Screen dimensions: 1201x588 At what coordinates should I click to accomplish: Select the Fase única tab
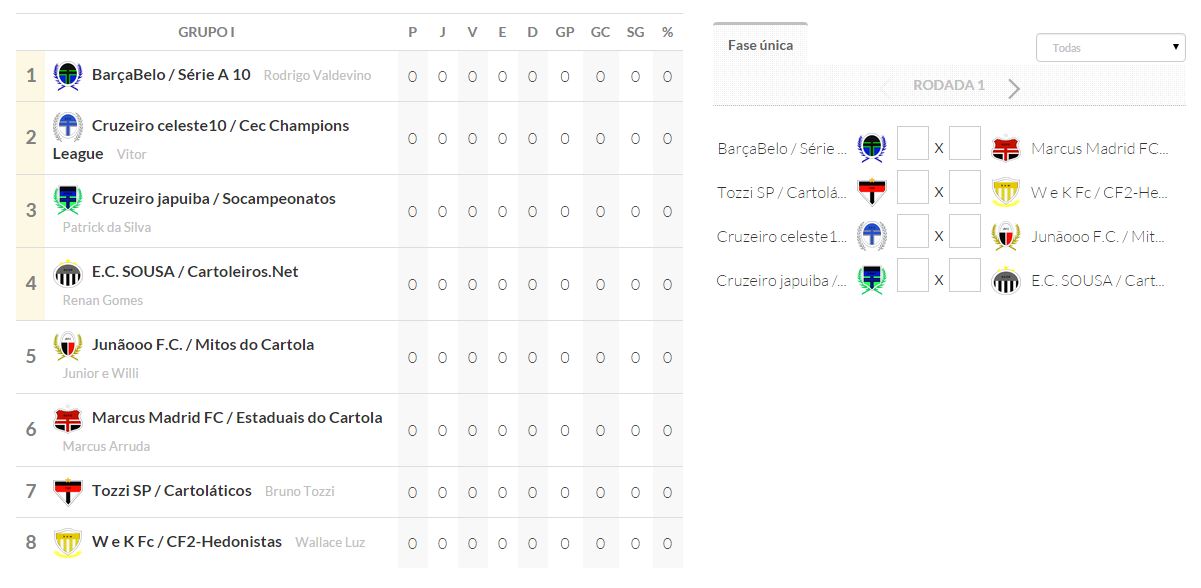click(760, 45)
